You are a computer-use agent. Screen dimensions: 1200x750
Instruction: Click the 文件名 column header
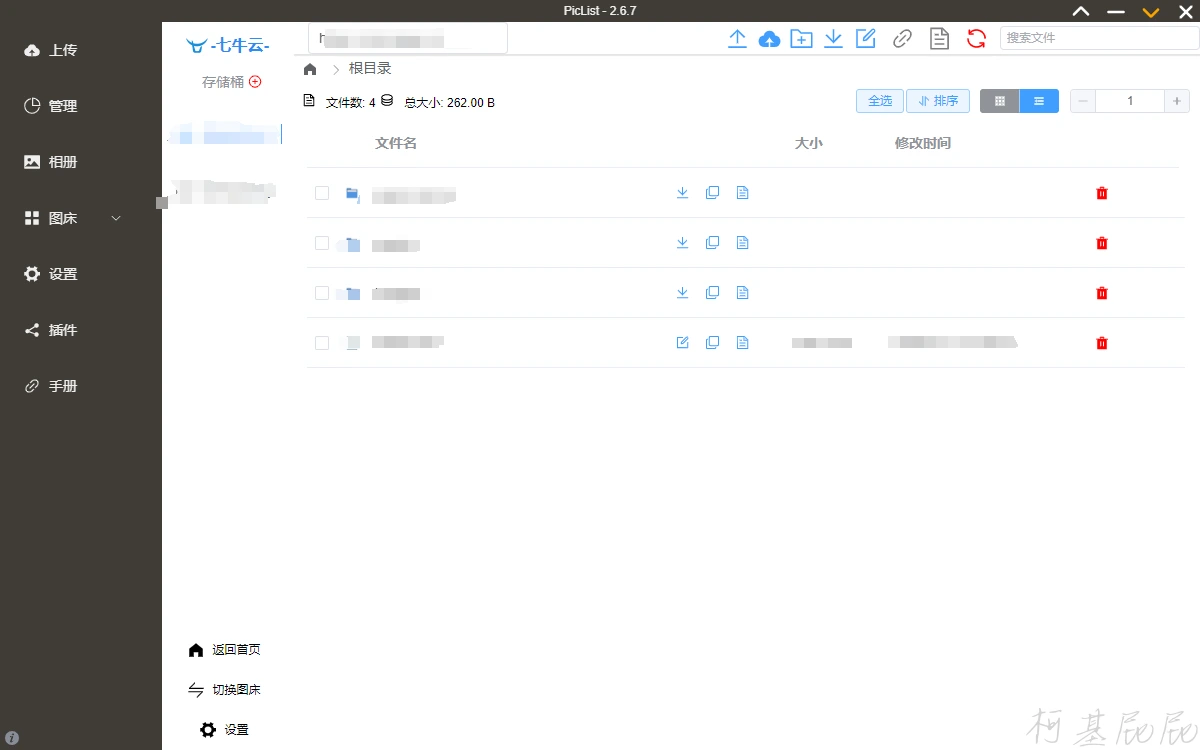[396, 143]
